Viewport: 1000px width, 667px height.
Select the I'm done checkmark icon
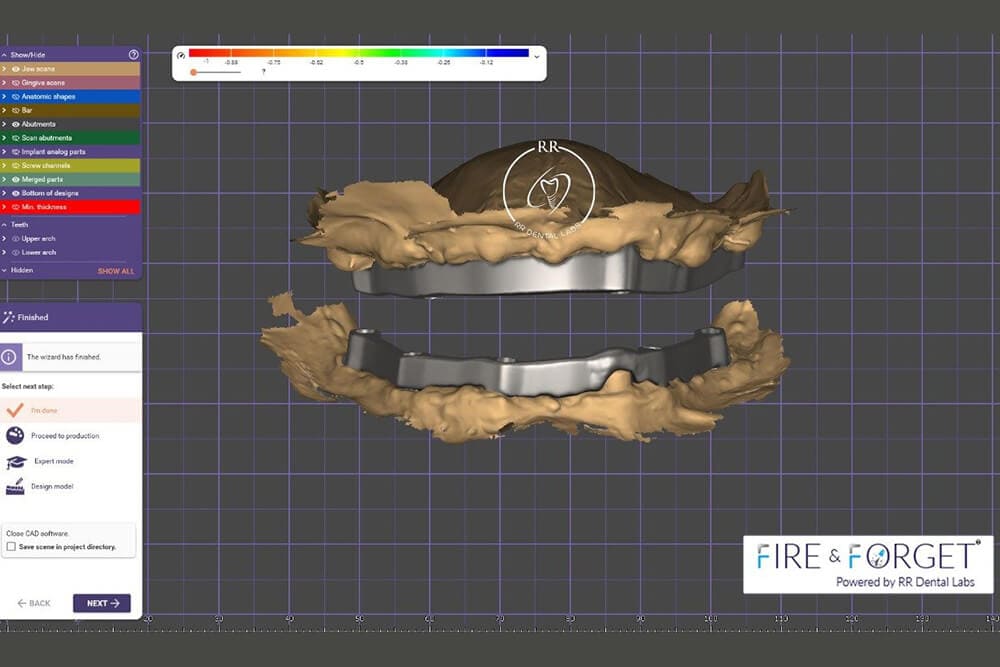(15, 410)
